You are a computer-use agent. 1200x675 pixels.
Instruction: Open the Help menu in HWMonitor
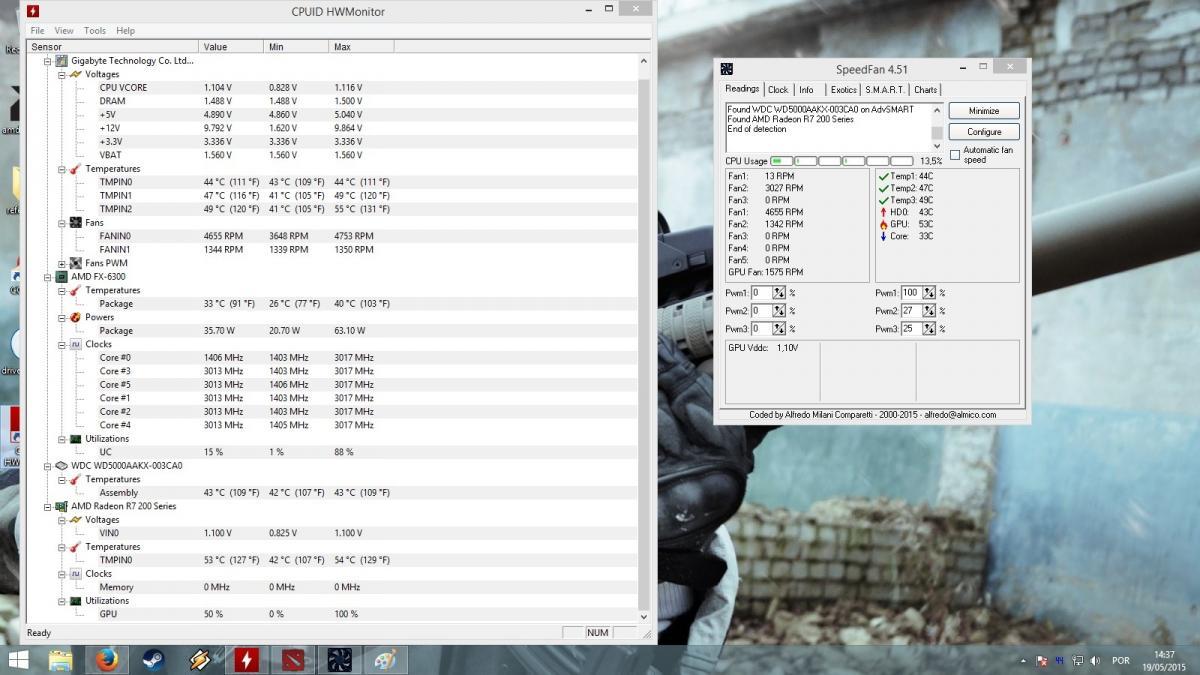click(x=125, y=31)
